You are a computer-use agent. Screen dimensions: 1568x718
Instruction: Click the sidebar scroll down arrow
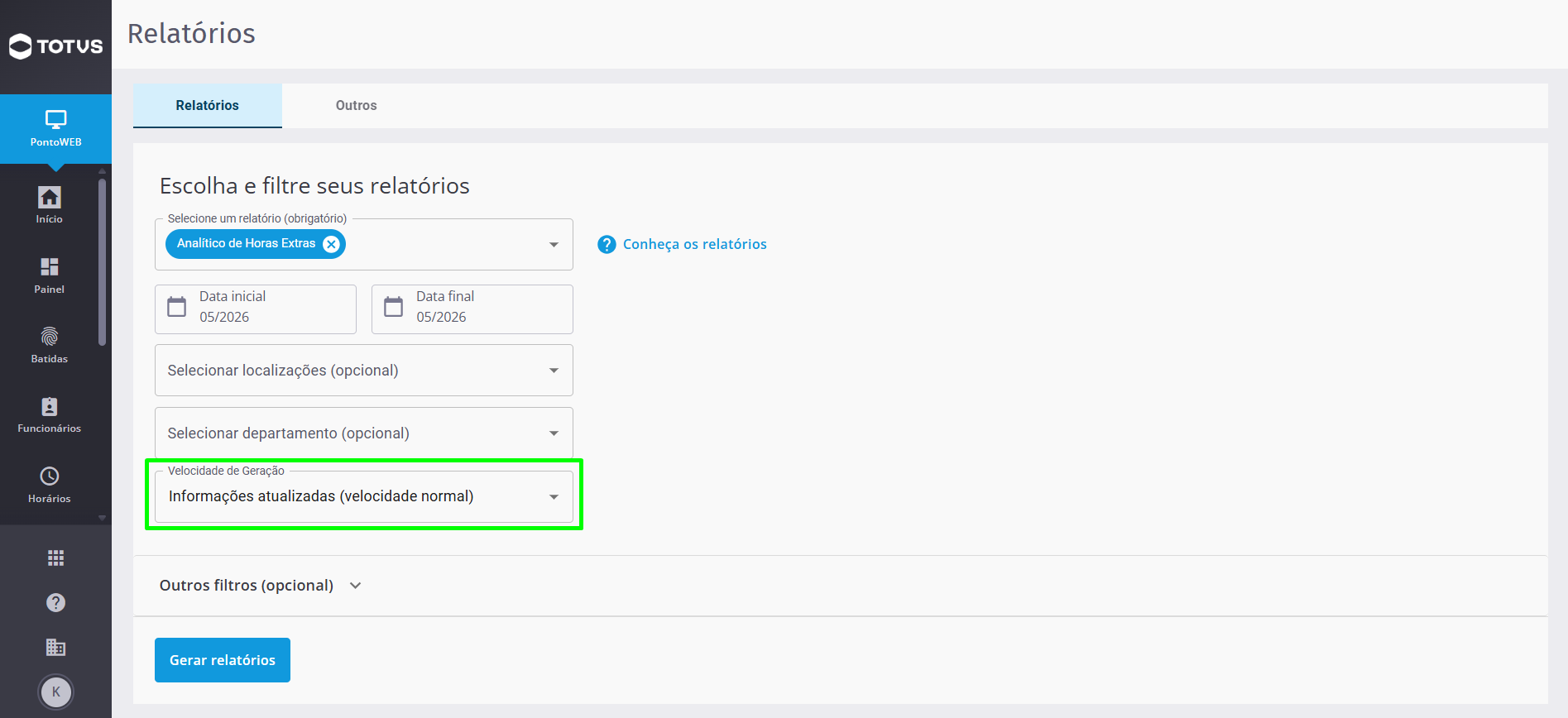tap(102, 519)
